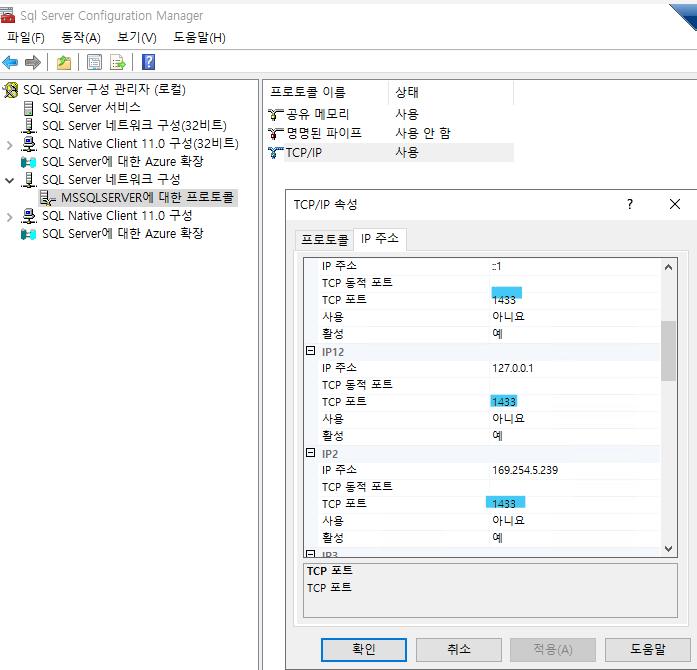697x670 pixels.
Task: Select the 명명된 파이프 row
Action: click(x=390, y=133)
